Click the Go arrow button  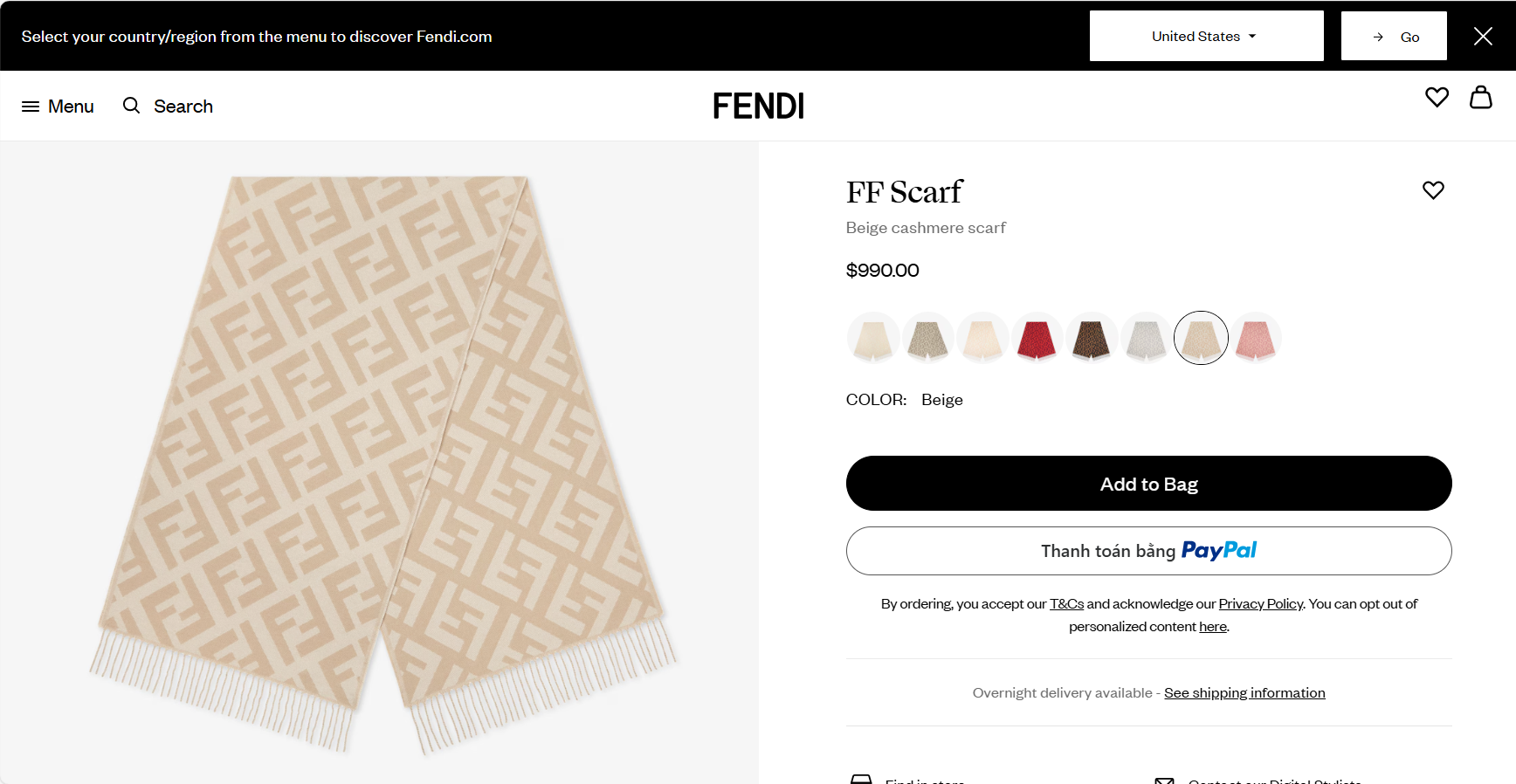pos(1394,37)
